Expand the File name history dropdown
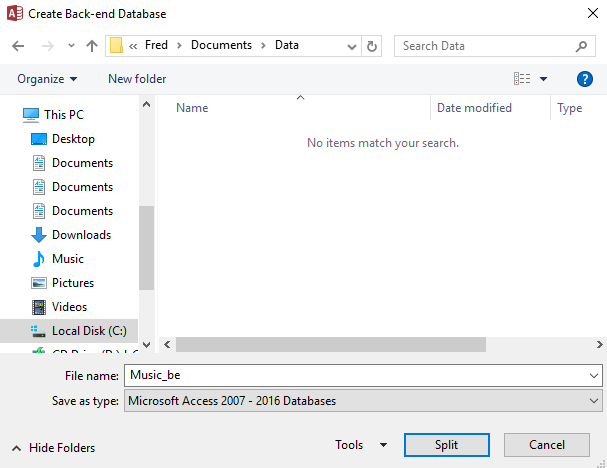The image size is (607, 468). pos(594,375)
